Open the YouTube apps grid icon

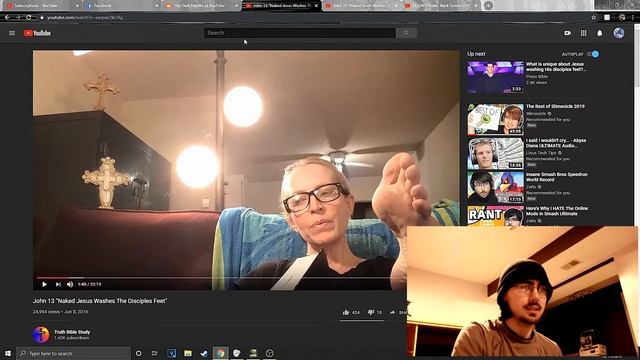(584, 33)
